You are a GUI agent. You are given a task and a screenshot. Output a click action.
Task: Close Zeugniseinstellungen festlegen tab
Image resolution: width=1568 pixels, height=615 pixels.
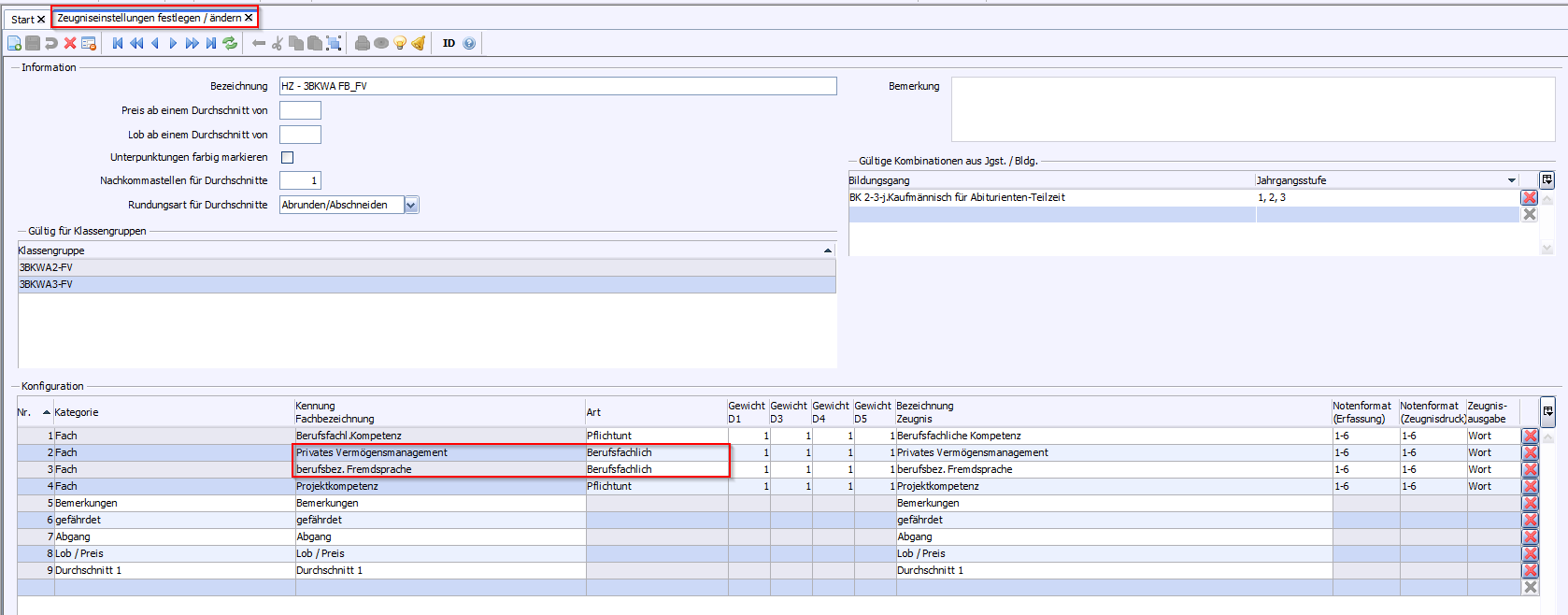point(249,18)
